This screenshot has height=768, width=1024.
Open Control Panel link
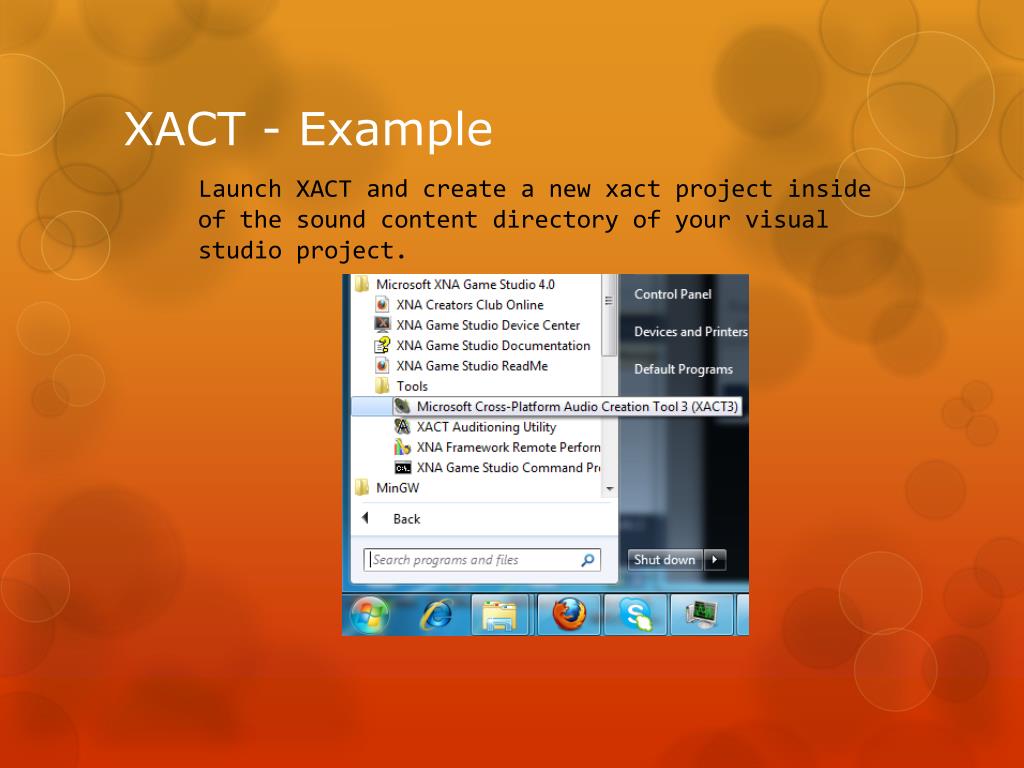[672, 294]
